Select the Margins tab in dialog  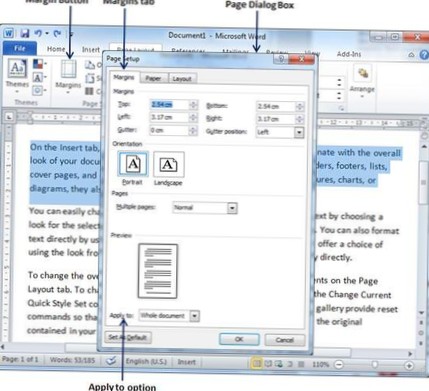click(x=124, y=77)
